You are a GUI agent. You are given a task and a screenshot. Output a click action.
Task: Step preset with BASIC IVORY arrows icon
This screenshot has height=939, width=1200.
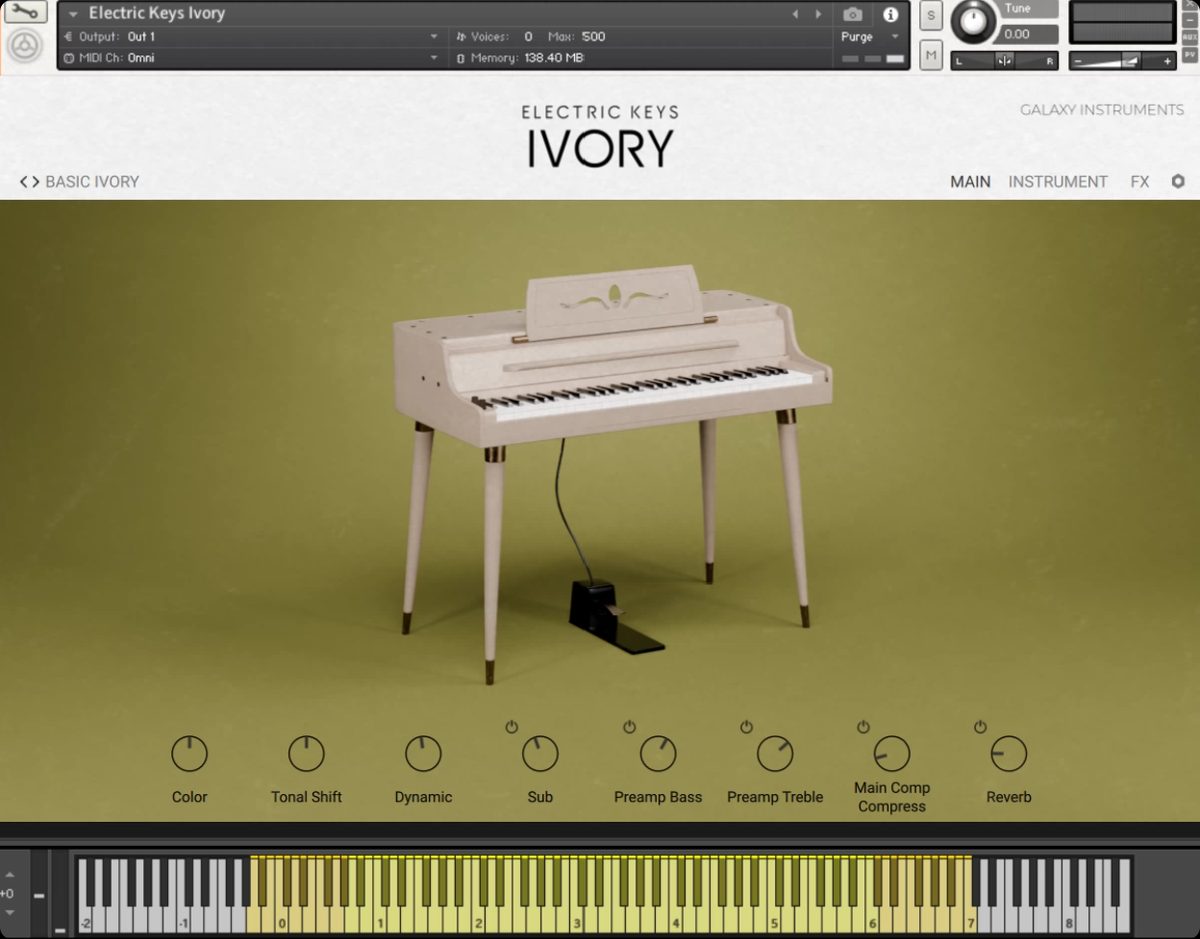(30, 182)
